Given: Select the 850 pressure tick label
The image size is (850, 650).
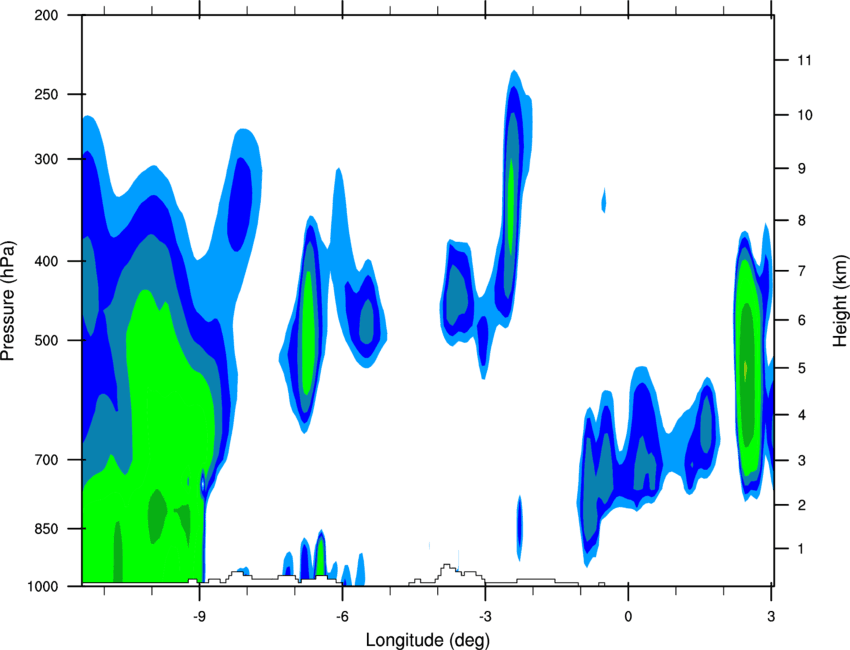Looking at the screenshot, I should tap(46, 529).
